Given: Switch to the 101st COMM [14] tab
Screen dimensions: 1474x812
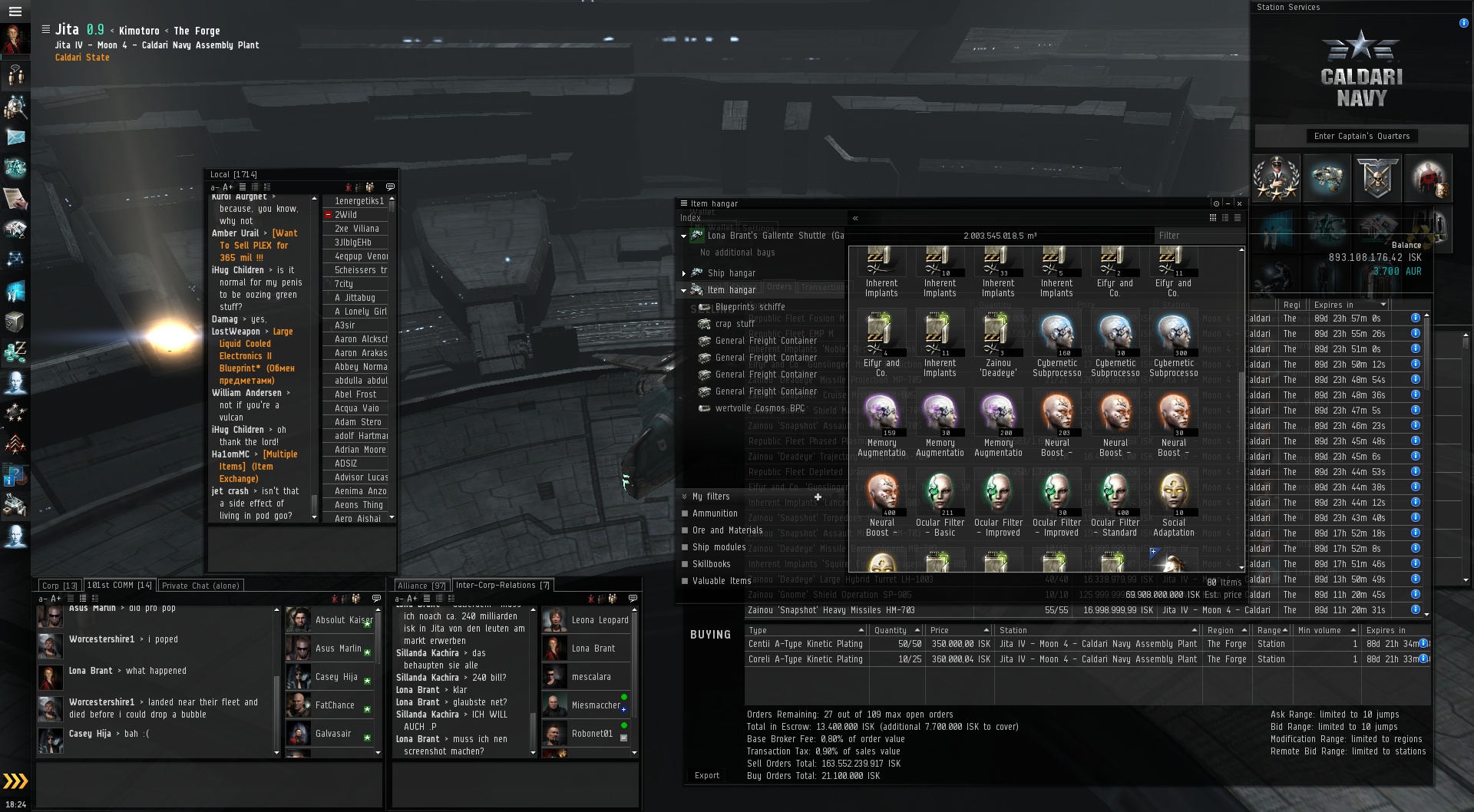Looking at the screenshot, I should (x=119, y=585).
